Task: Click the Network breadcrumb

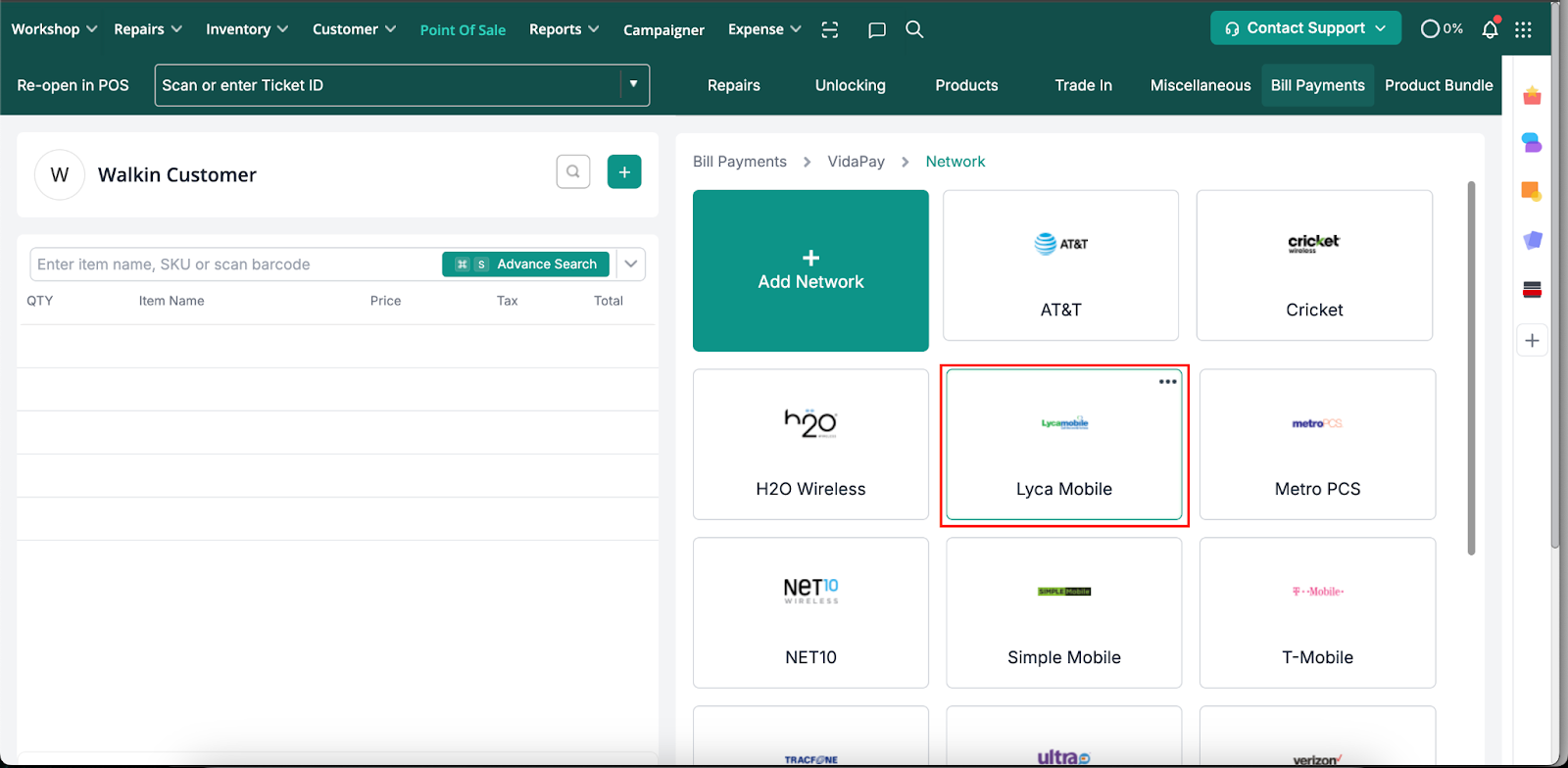Action: pyautogui.click(x=955, y=162)
